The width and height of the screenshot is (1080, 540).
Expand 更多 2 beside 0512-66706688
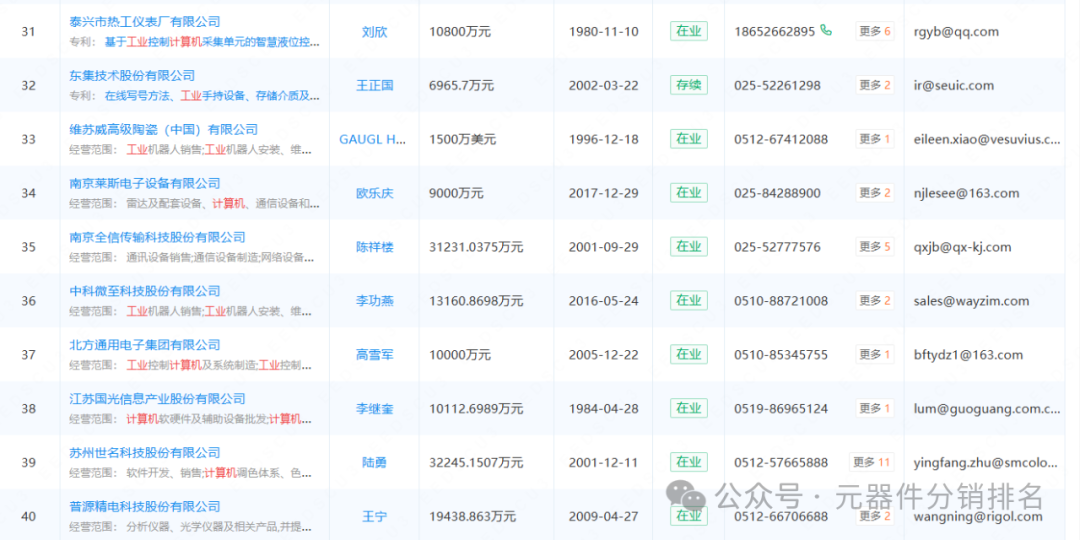tap(875, 515)
